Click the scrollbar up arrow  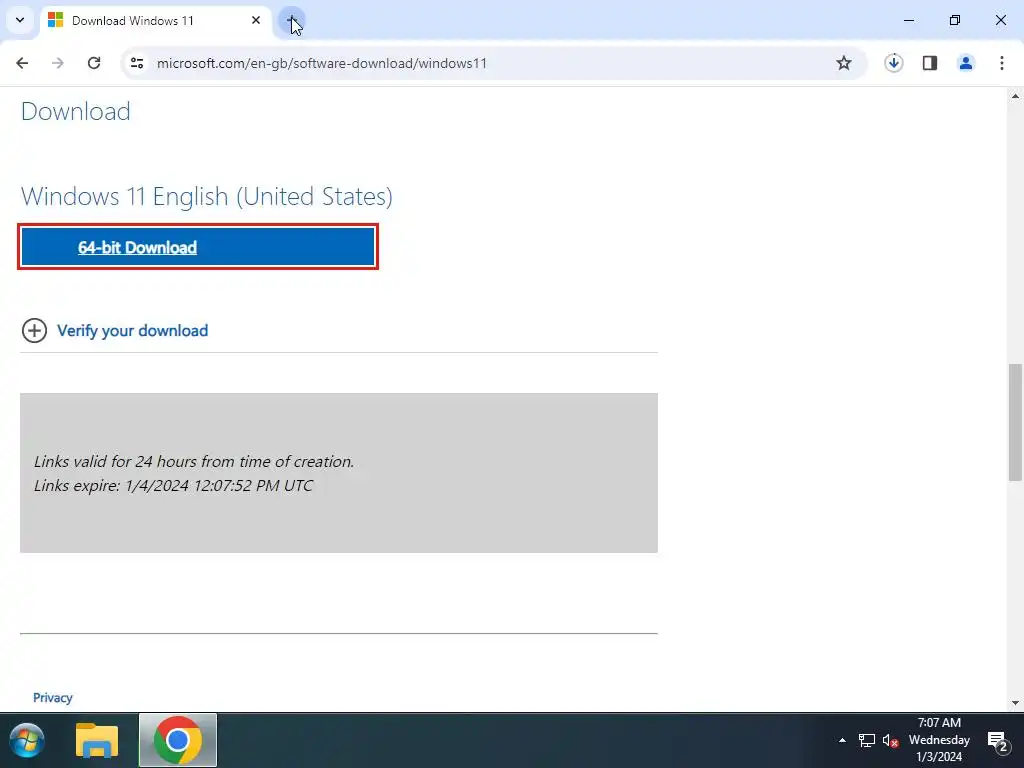(x=1016, y=96)
